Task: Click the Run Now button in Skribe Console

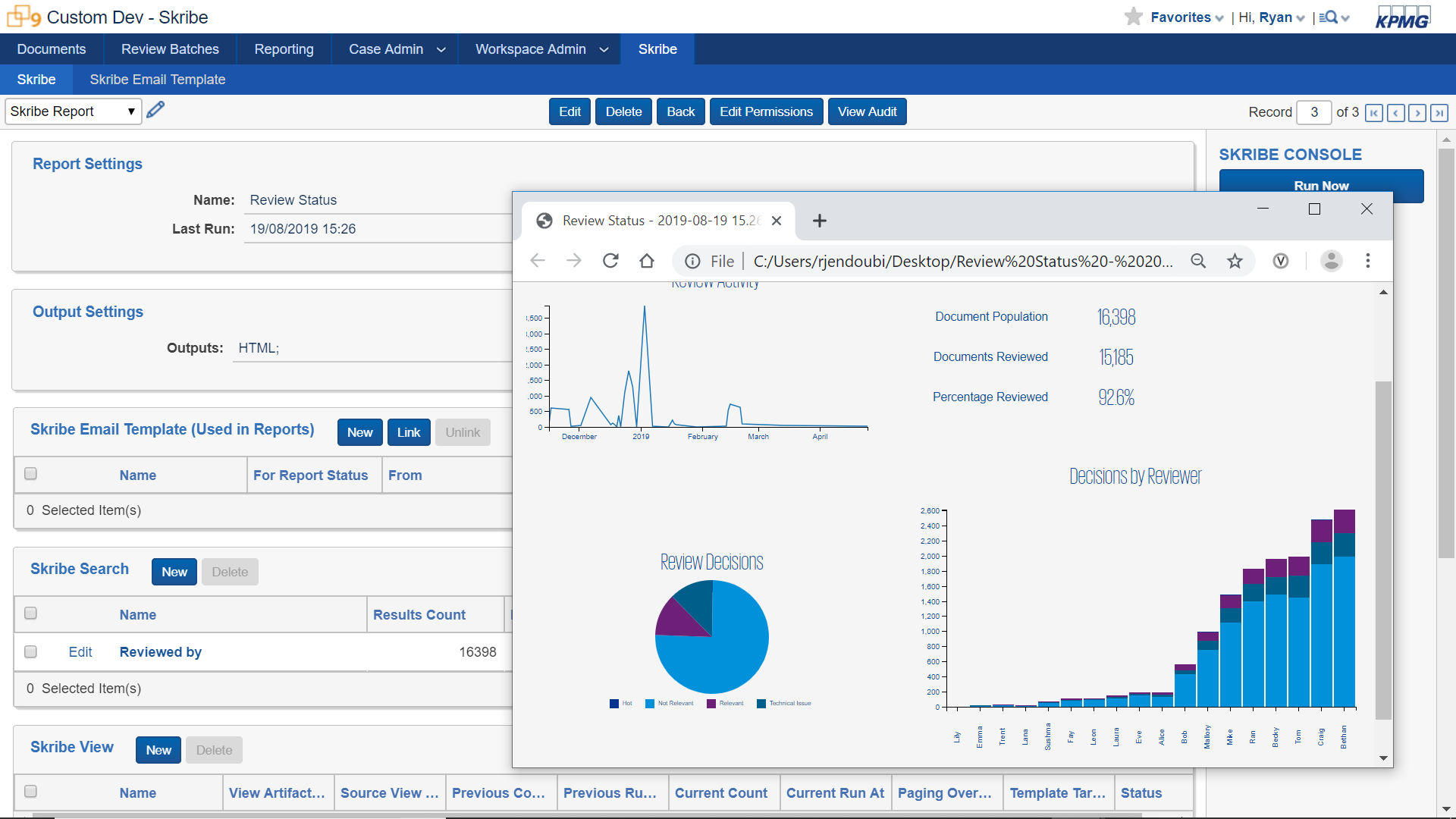Action: tap(1321, 185)
